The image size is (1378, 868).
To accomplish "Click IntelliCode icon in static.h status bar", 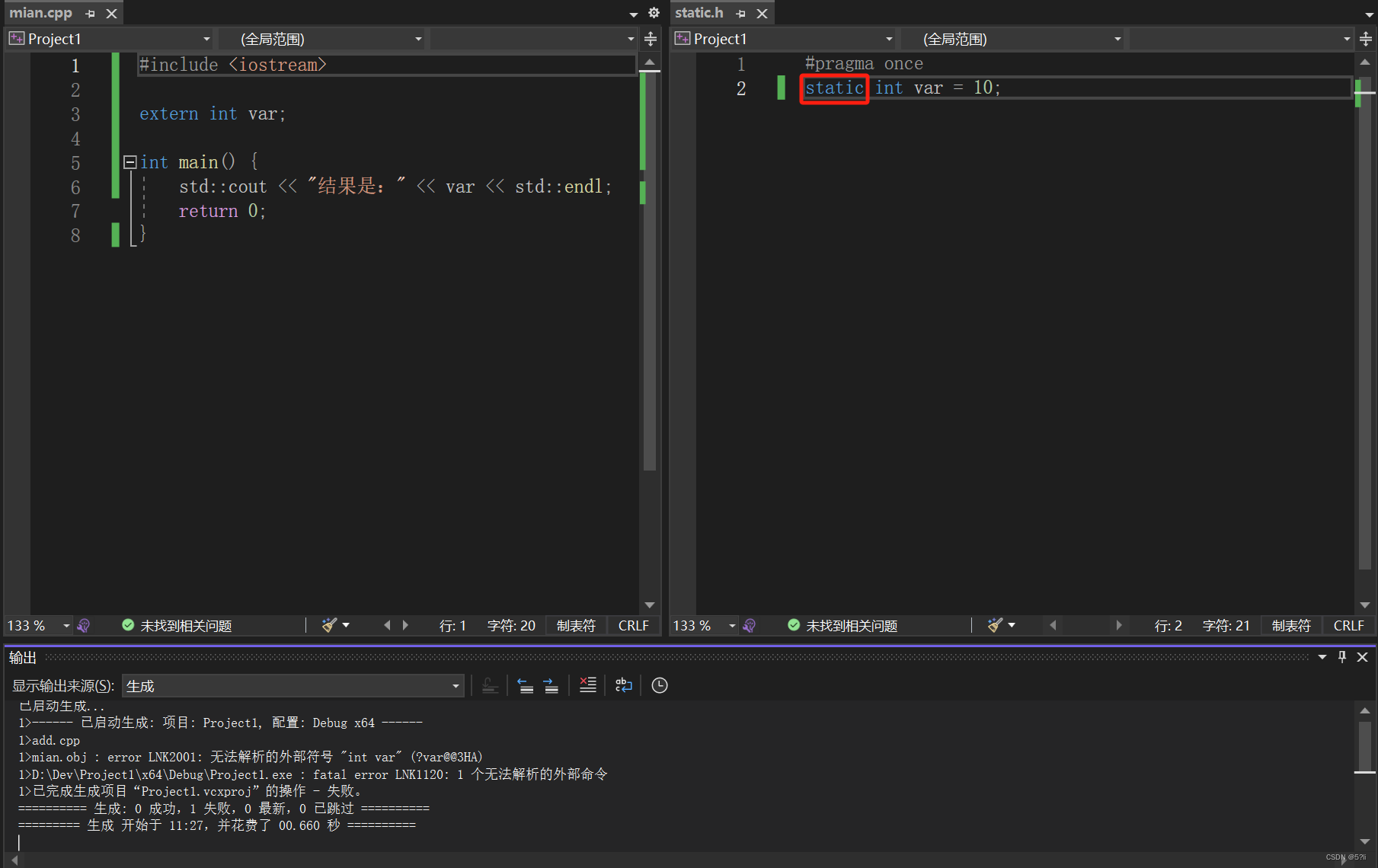I will coord(750,626).
